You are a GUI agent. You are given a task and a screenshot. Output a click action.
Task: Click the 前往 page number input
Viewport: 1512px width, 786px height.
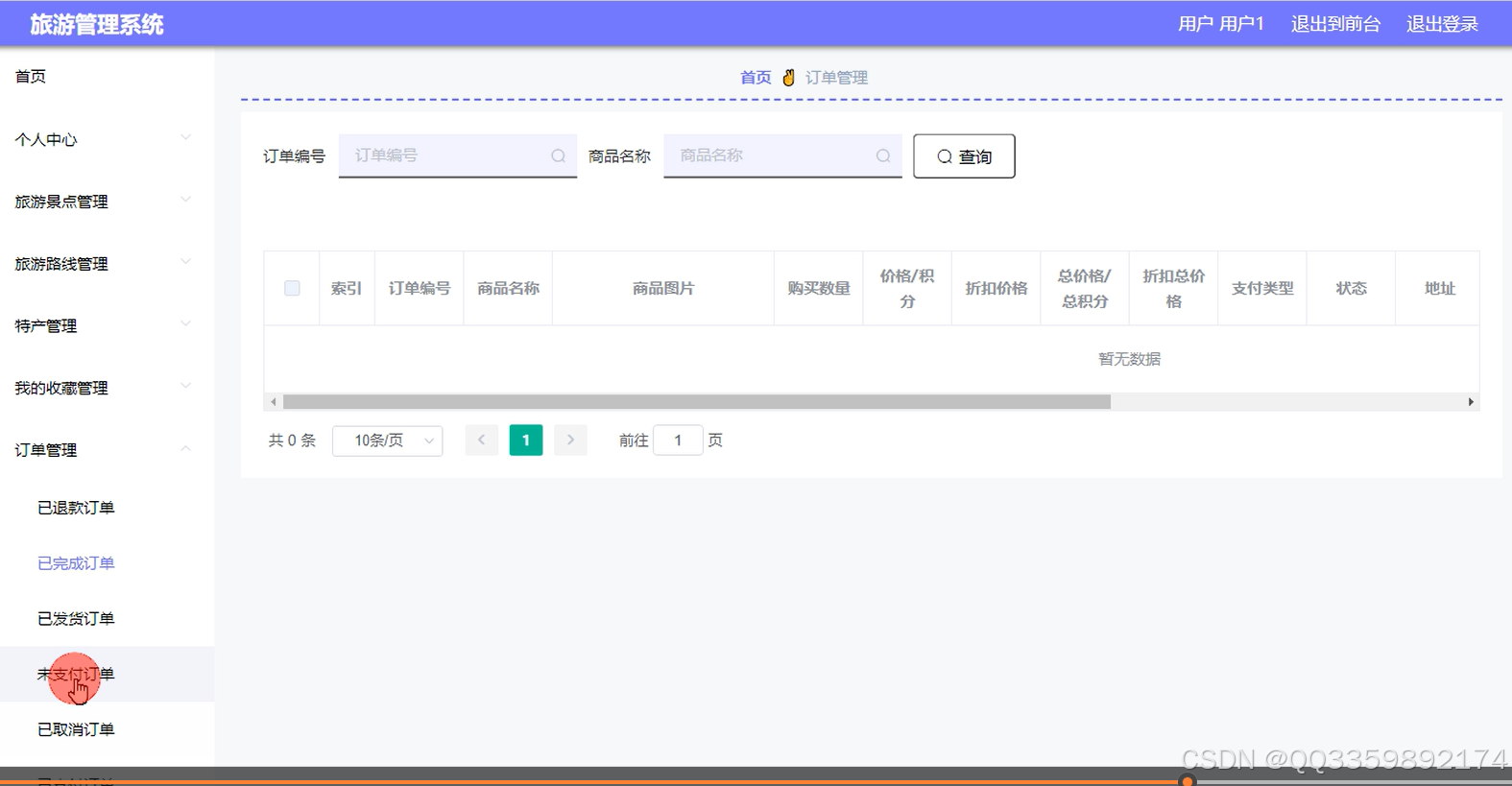(x=678, y=441)
